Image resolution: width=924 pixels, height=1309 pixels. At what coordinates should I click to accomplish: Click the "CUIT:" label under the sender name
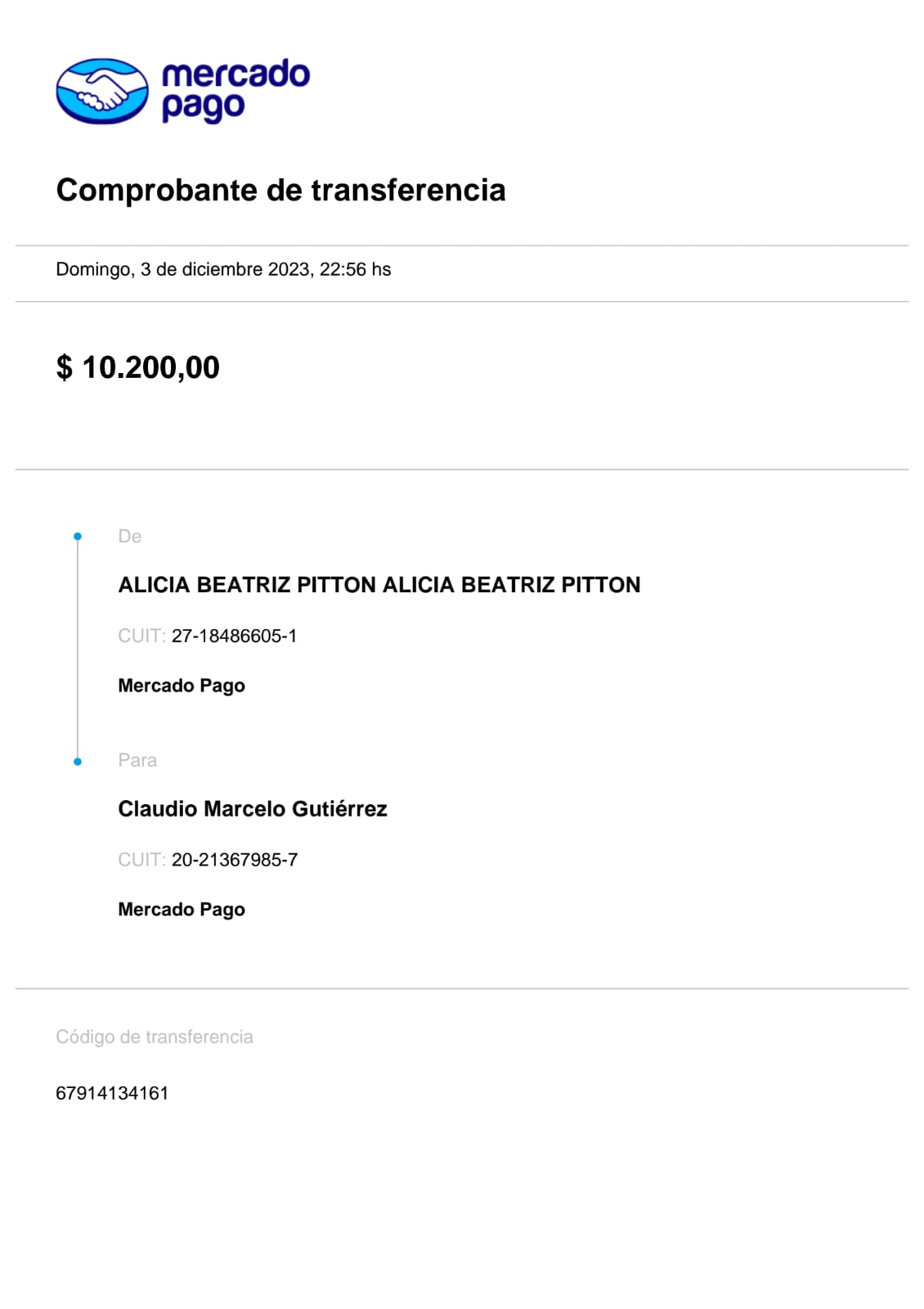[x=141, y=637]
